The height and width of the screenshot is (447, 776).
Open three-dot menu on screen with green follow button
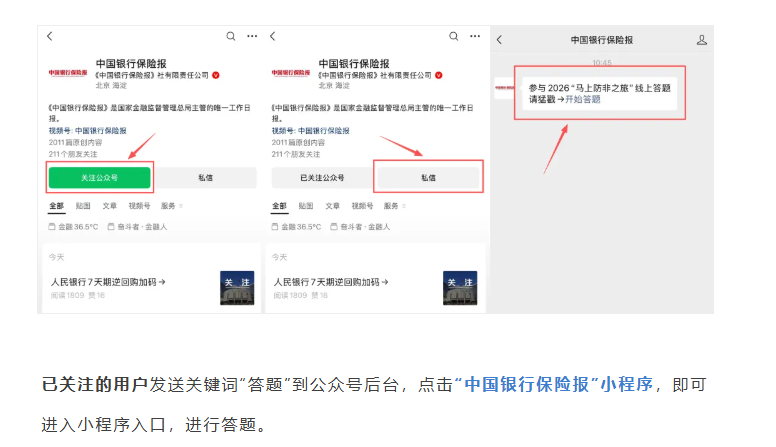pos(252,36)
